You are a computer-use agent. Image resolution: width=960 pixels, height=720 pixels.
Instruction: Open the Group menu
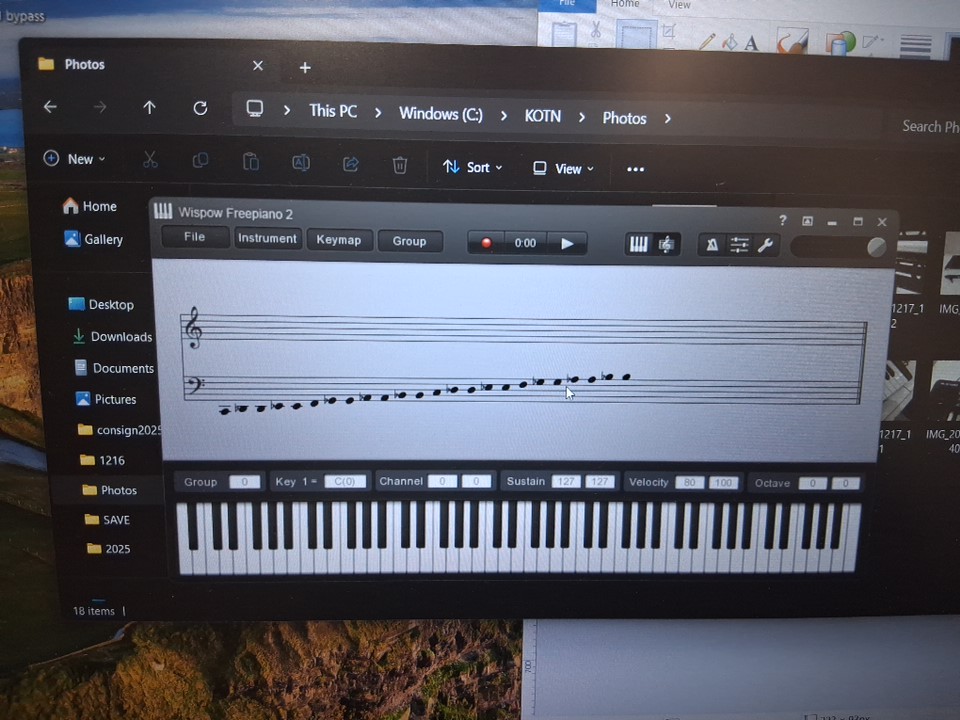tap(409, 241)
